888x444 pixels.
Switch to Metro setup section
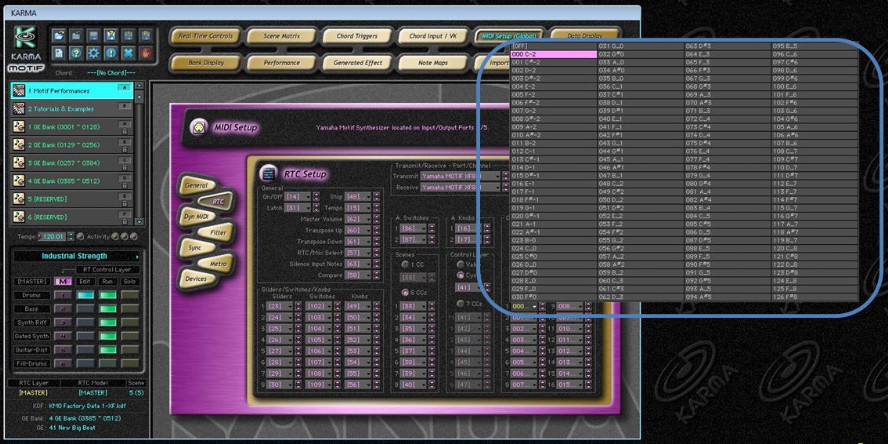216,264
